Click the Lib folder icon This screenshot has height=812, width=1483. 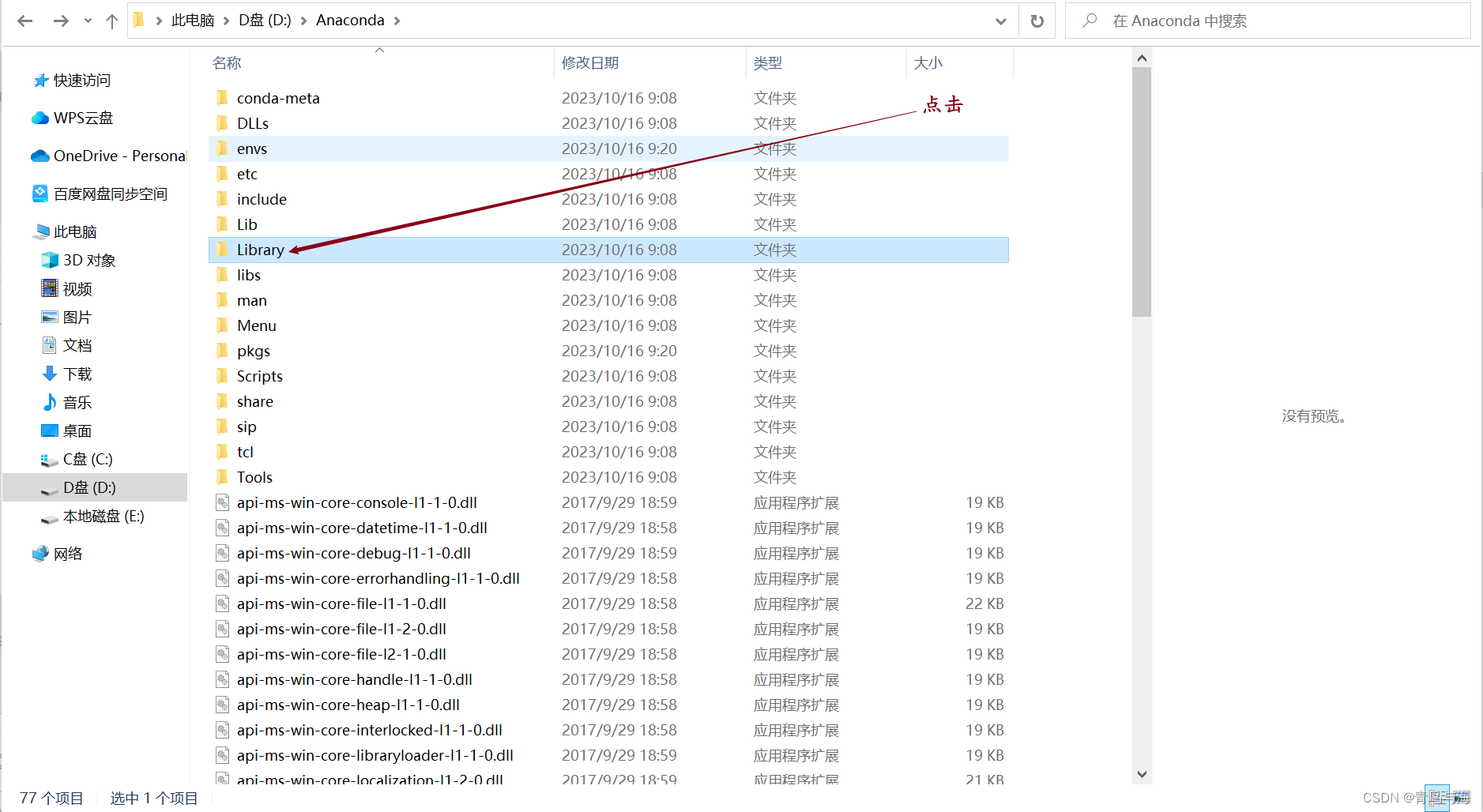click(x=222, y=224)
